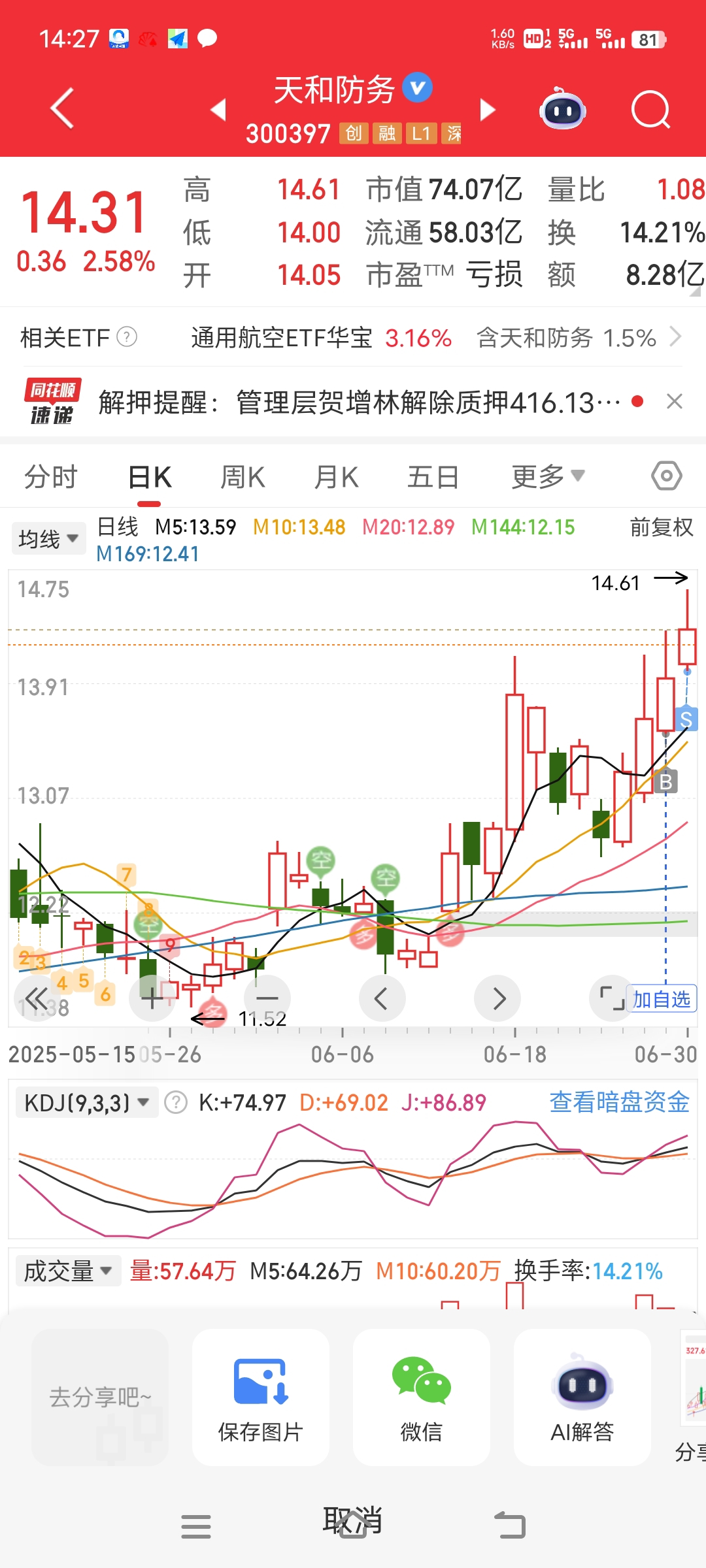
Task: Tap the M144:12.15 moving average value
Action: tap(523, 527)
